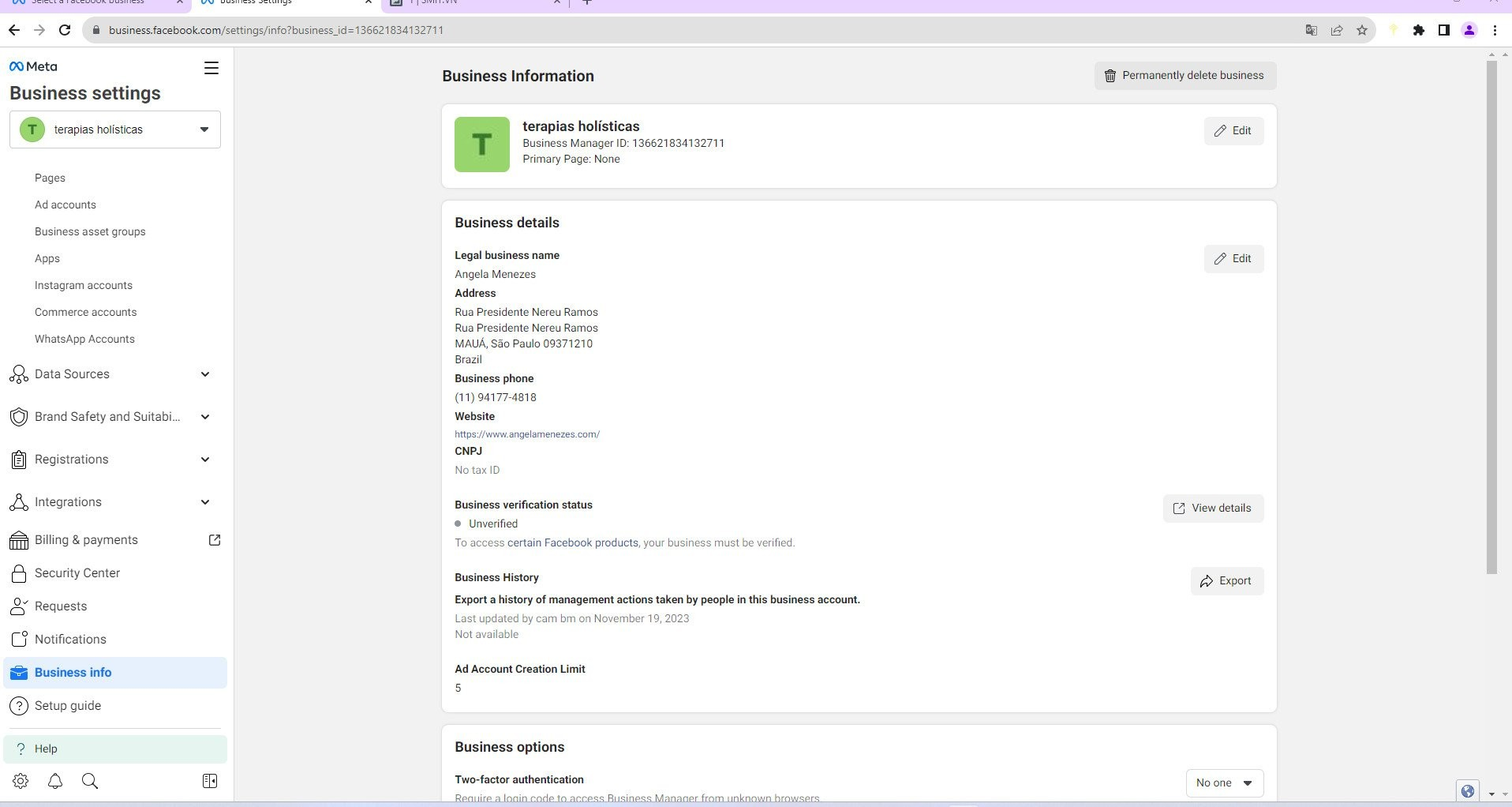This screenshot has height=807, width=1512.
Task: Click the Meta logo
Action: 33,66
